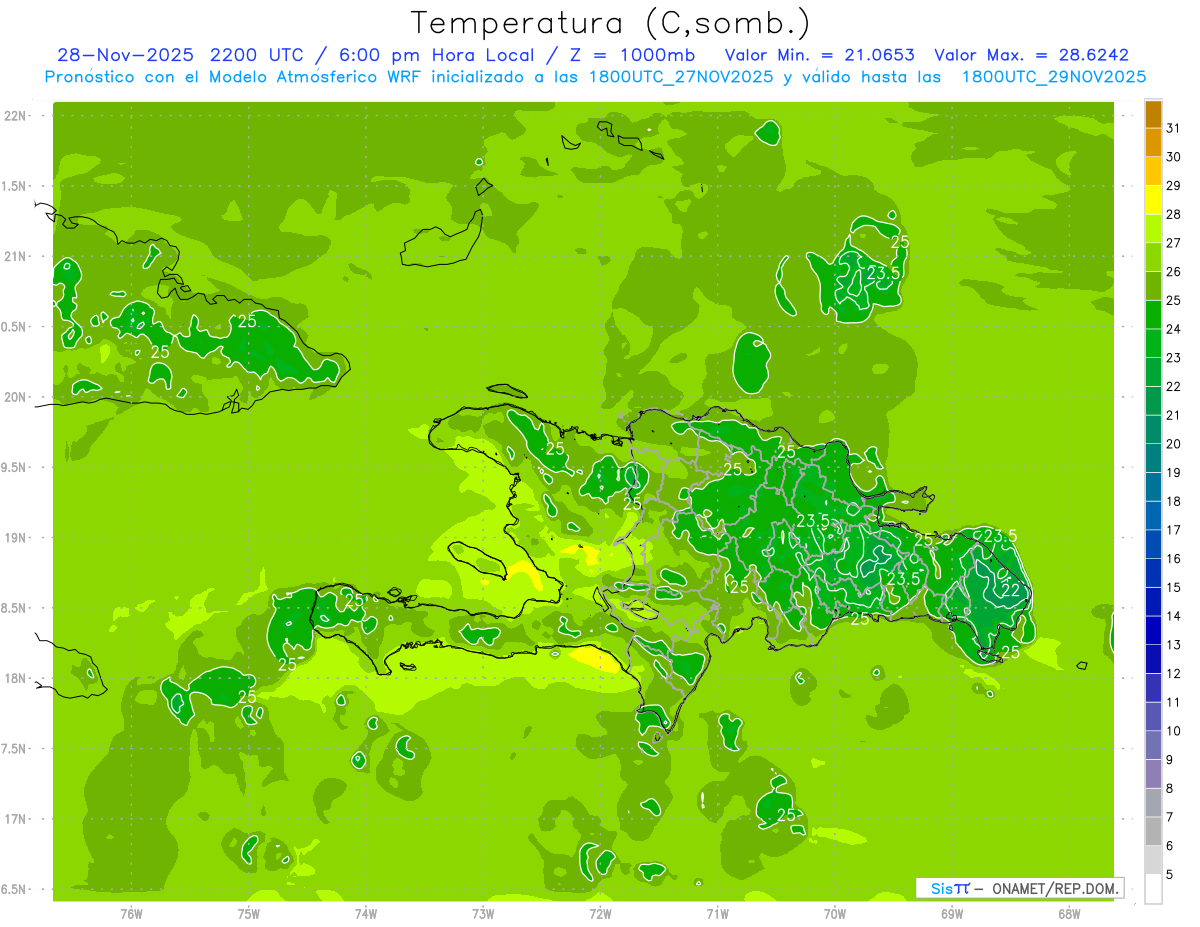
Task: Click the "76W" longitude axis label
Action: click(131, 913)
